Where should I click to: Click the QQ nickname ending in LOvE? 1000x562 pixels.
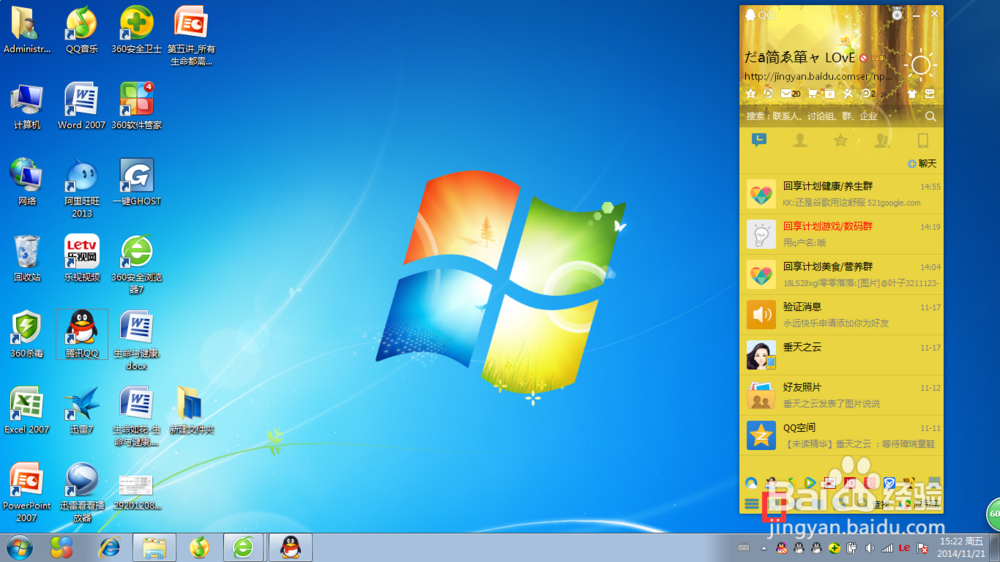799,57
